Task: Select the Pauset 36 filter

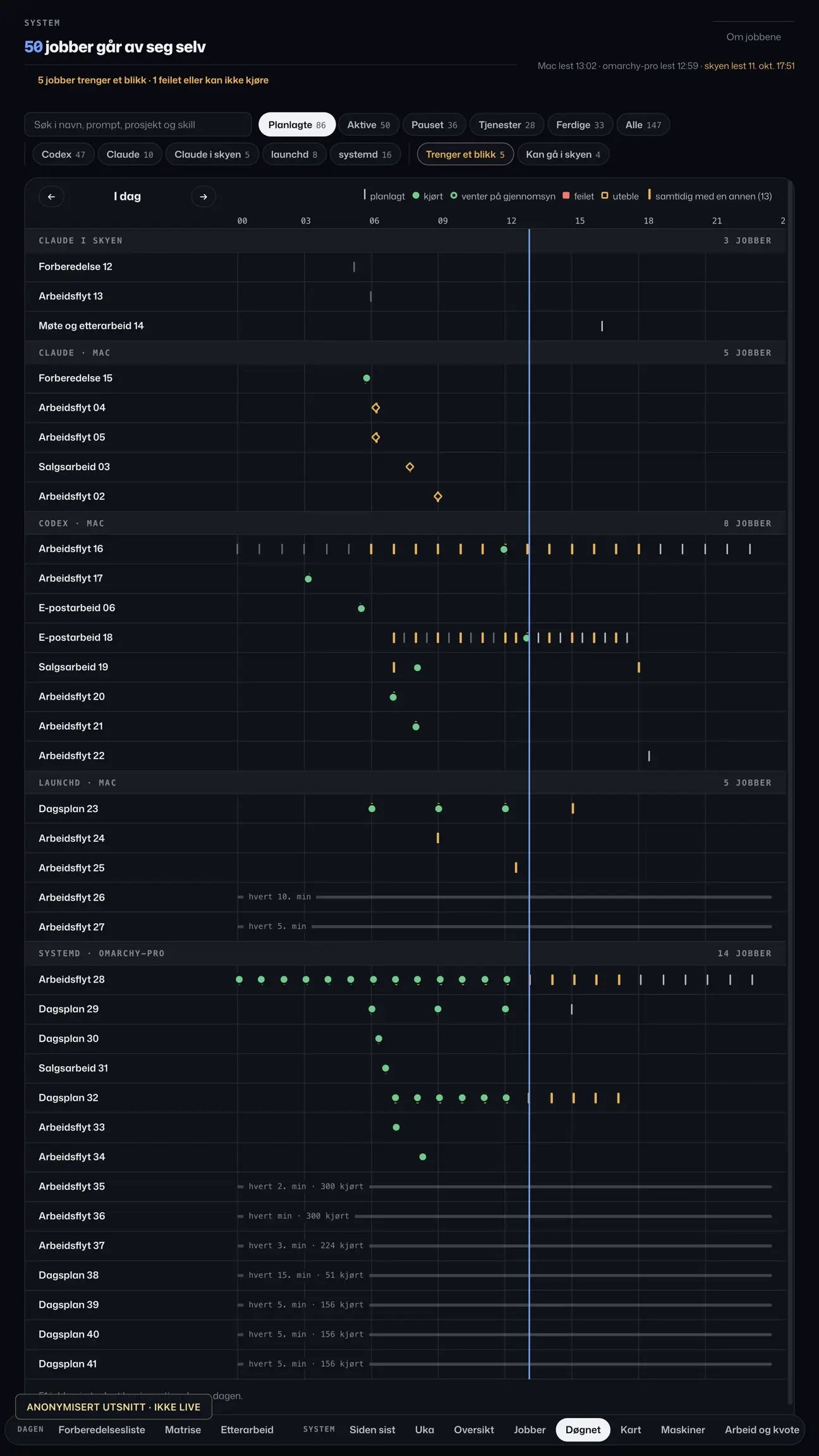Action: point(434,125)
